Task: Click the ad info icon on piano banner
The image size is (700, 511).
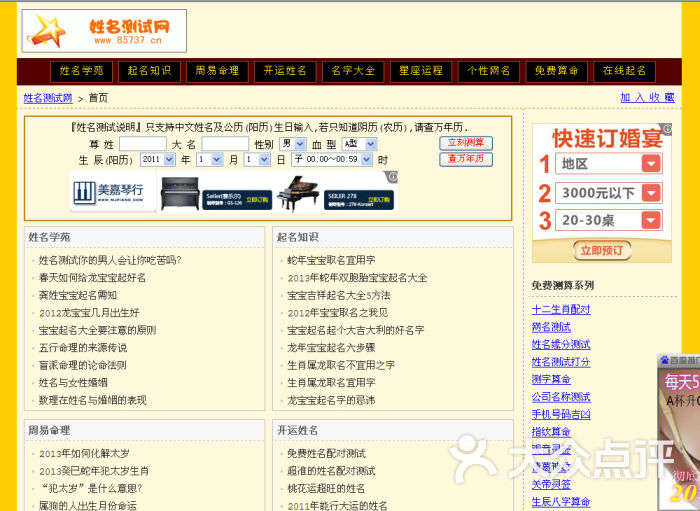Action: point(392,177)
